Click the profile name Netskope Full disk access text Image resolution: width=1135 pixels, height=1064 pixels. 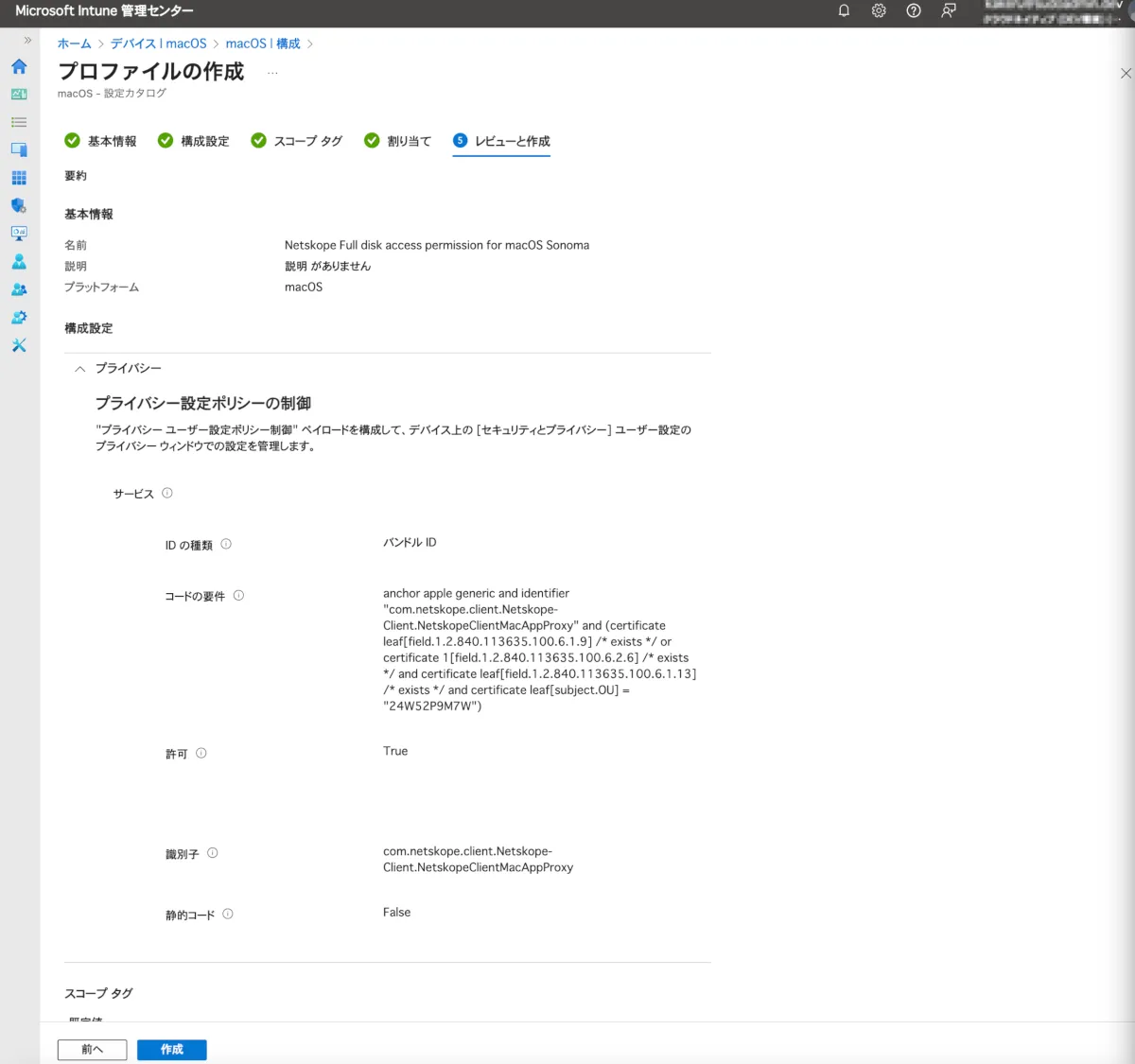[x=437, y=245]
